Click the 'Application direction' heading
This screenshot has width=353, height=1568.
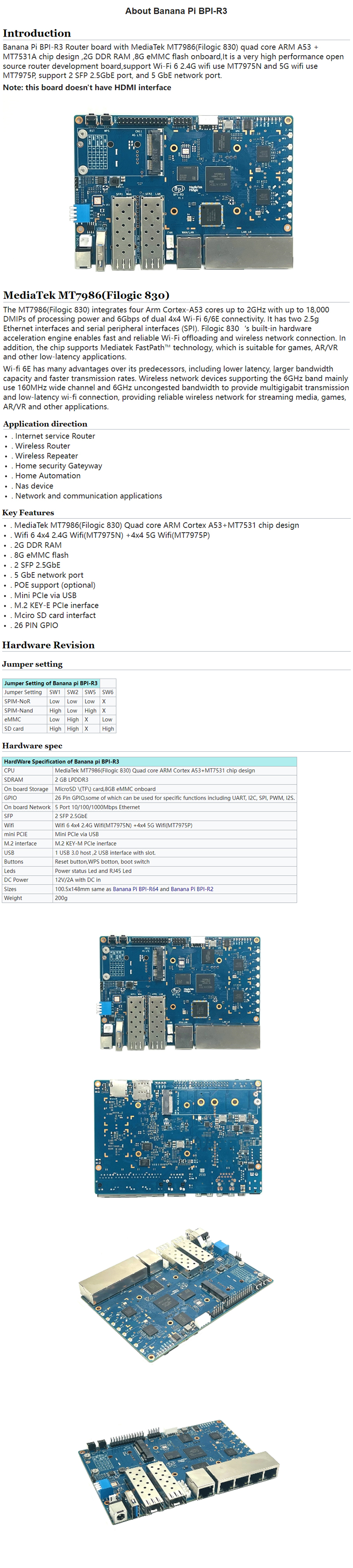point(45,424)
